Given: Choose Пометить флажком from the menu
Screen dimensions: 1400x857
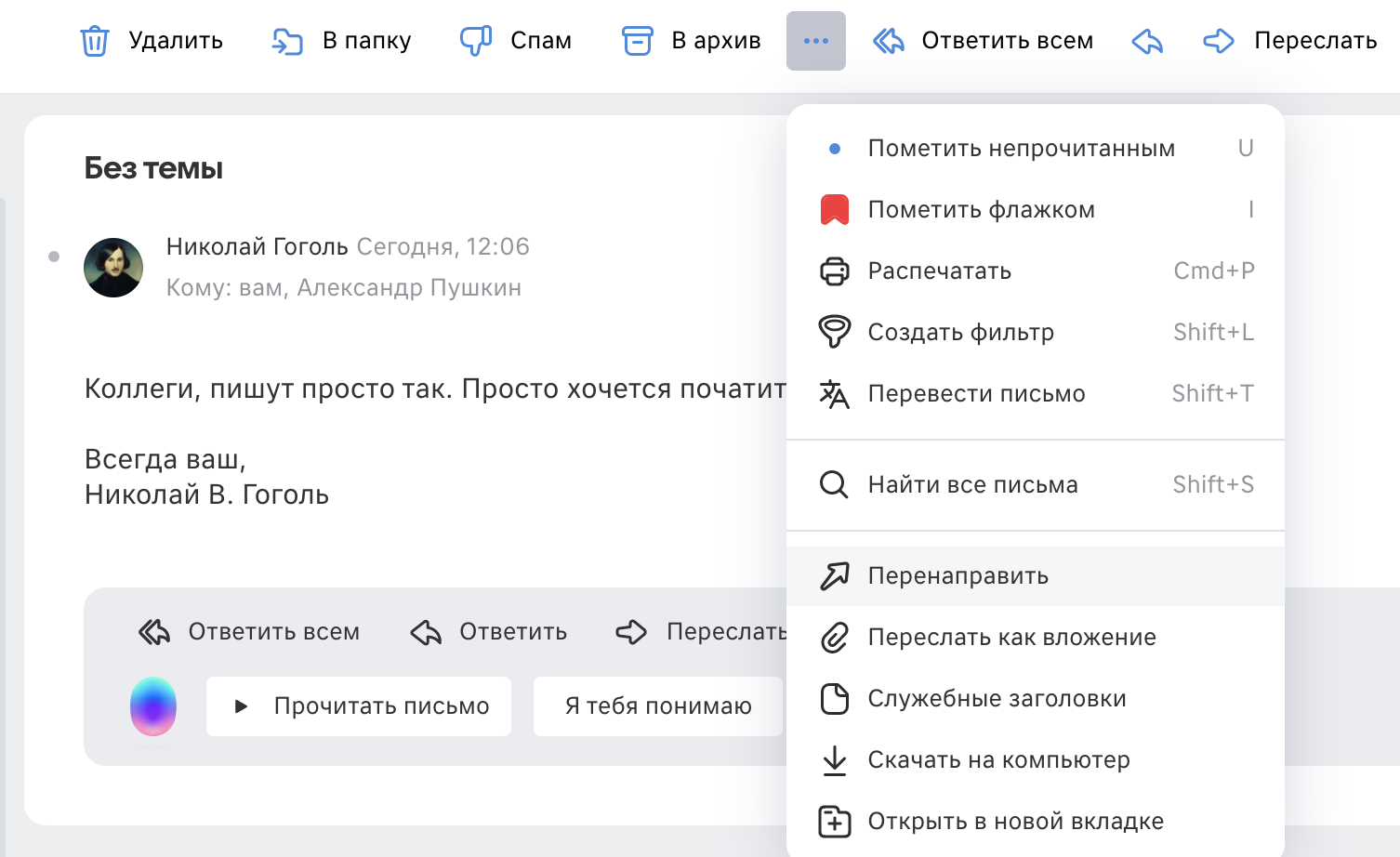Looking at the screenshot, I should (x=1036, y=210).
